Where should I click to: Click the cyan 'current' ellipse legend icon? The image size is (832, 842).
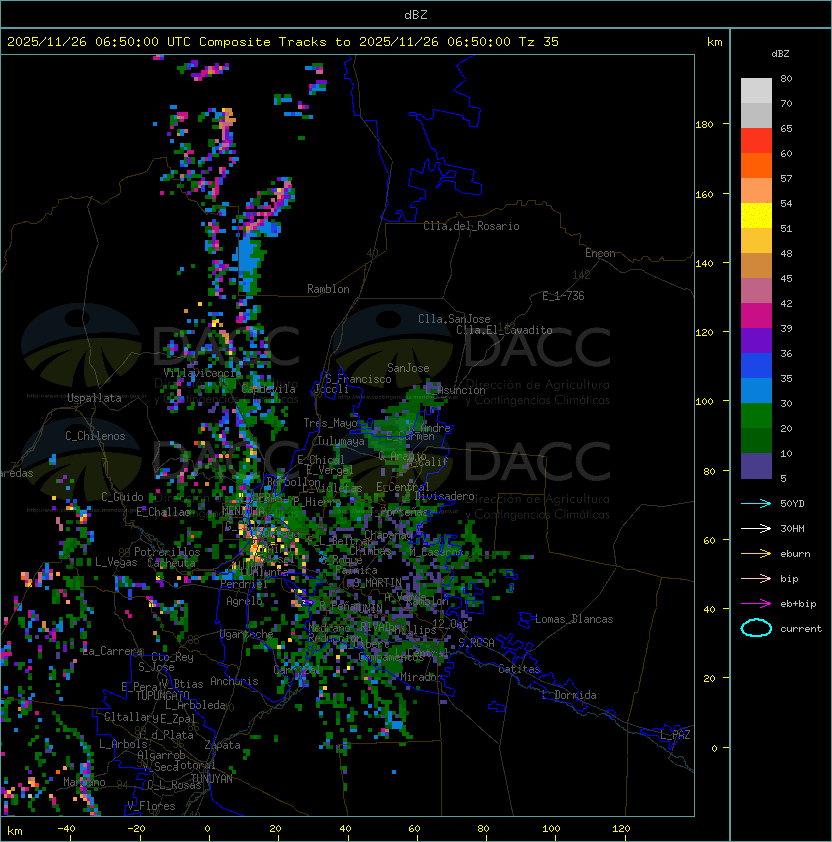[x=756, y=628]
